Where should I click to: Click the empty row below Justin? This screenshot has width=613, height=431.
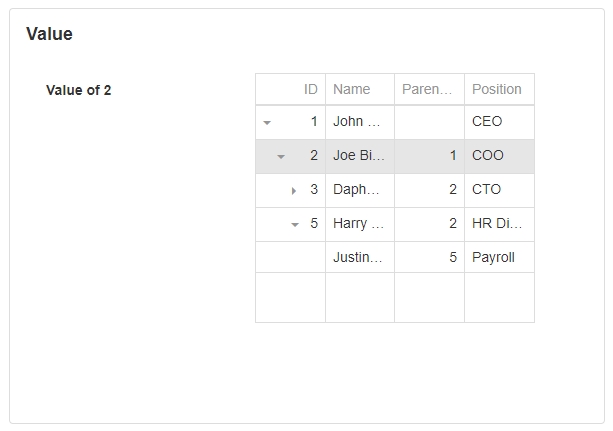394,297
